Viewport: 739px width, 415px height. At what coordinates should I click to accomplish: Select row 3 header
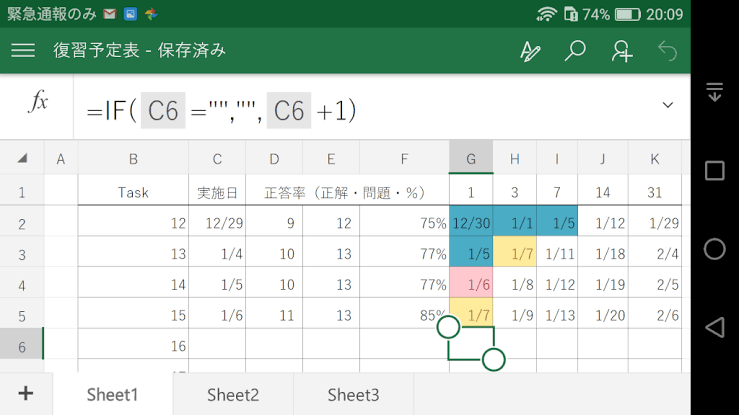click(x=22, y=254)
